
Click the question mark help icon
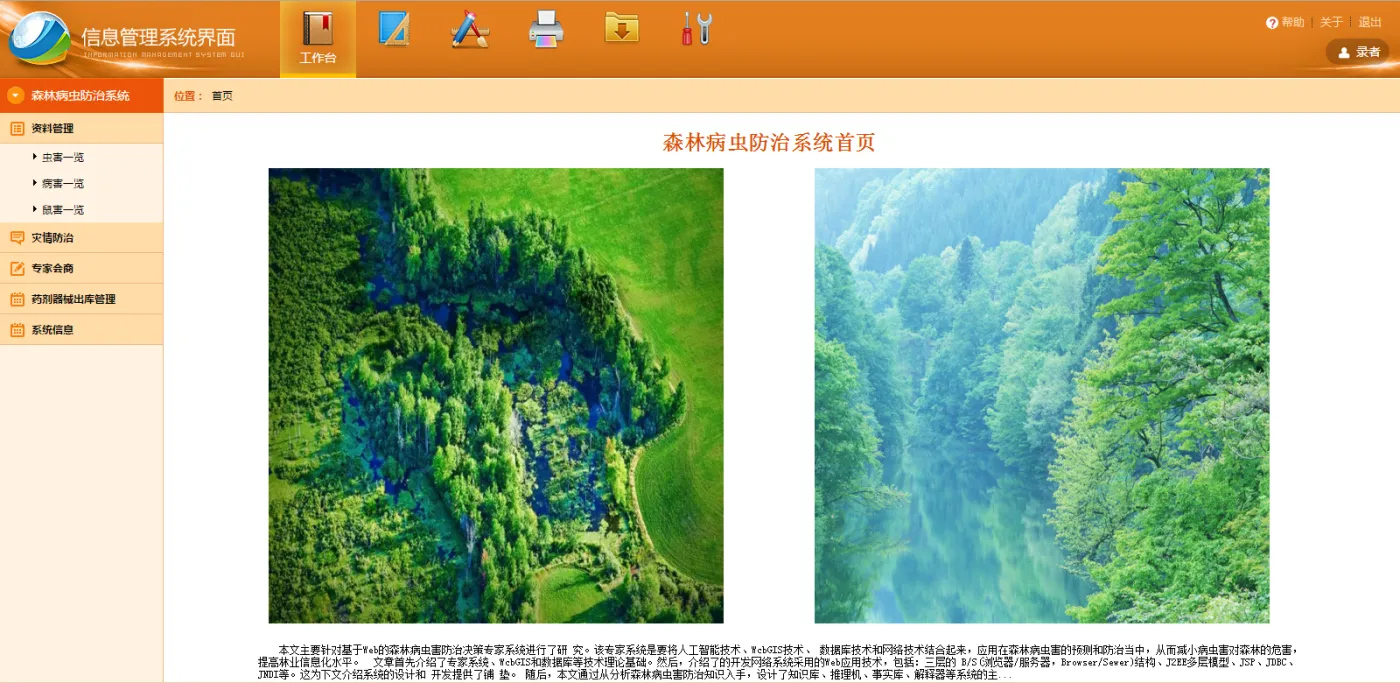pyautogui.click(x=1272, y=23)
